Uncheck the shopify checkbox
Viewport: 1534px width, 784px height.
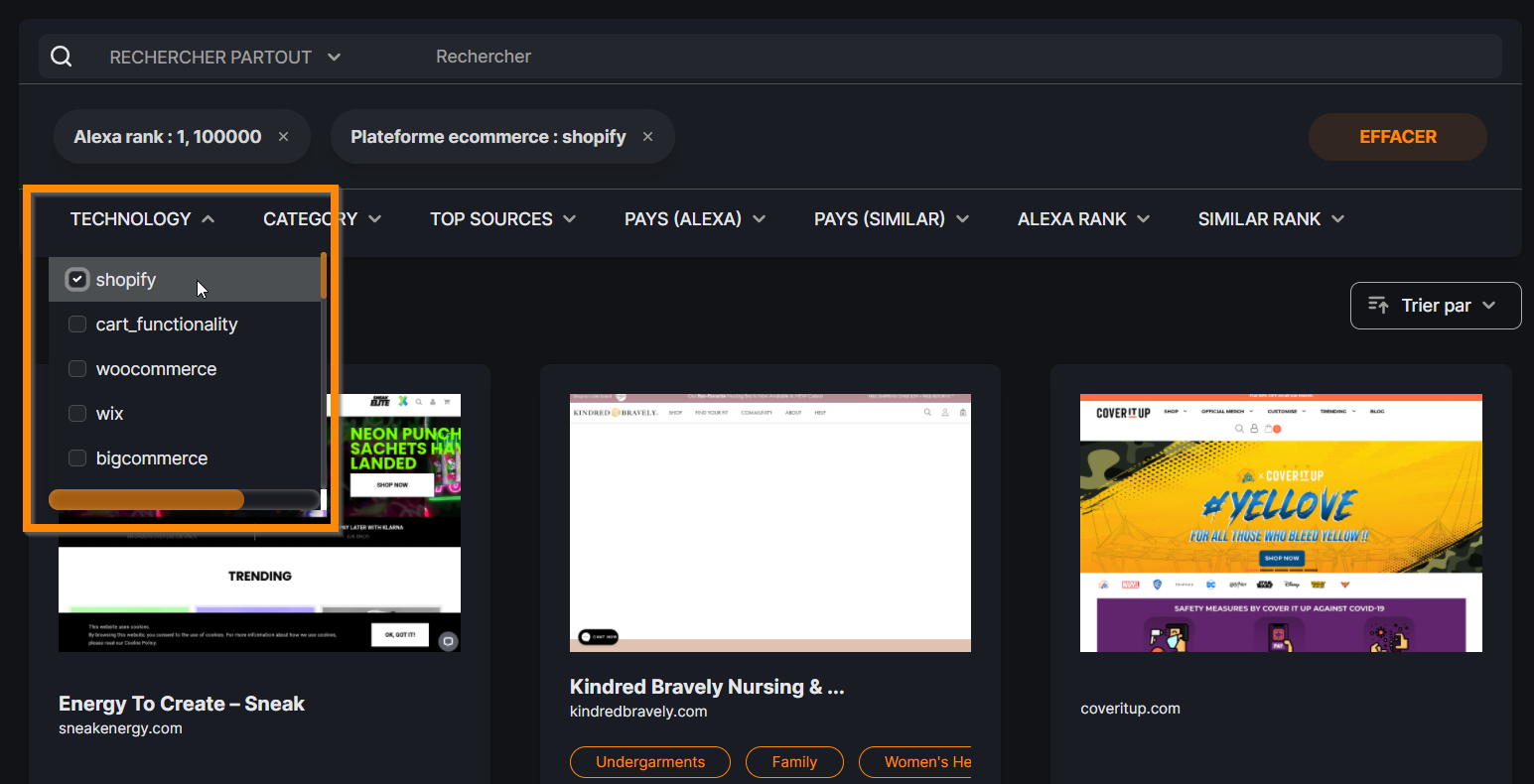click(x=77, y=280)
